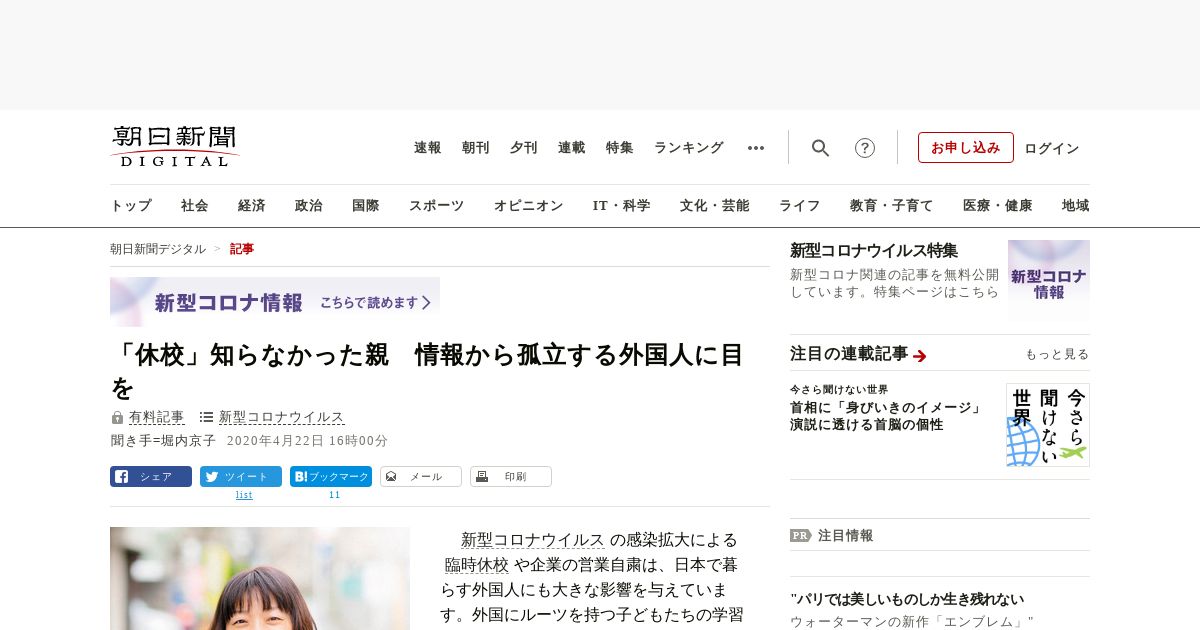Image resolution: width=1200 pixels, height=630 pixels.
Task: Print article with 印刷 button
Action: point(511,477)
